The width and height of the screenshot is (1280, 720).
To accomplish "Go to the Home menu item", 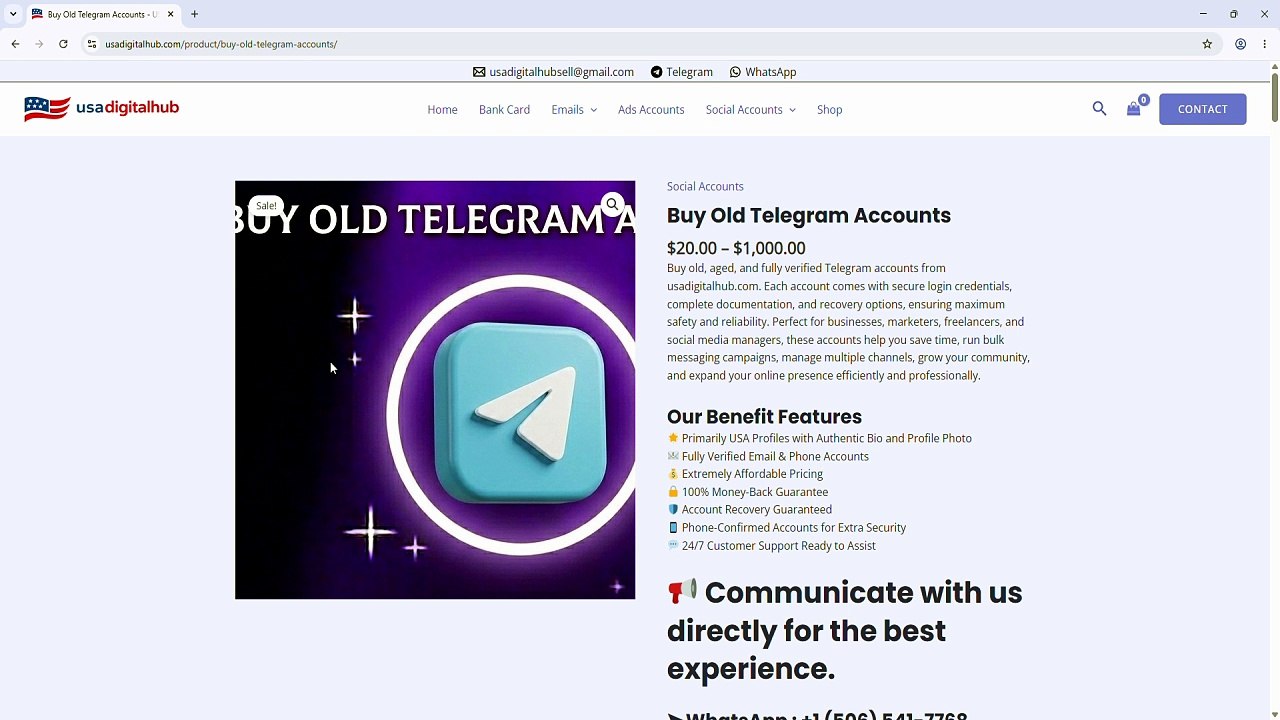I will (442, 110).
